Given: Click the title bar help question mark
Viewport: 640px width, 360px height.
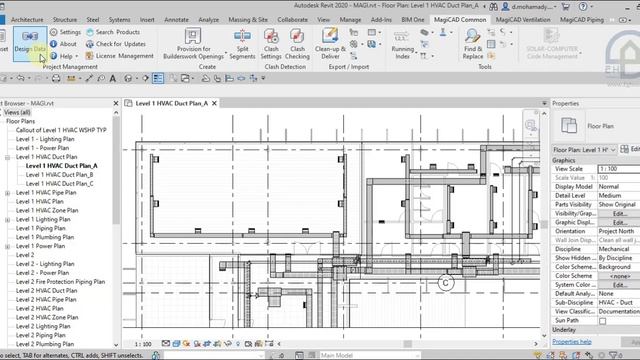Looking at the screenshot, I should coord(583,6).
